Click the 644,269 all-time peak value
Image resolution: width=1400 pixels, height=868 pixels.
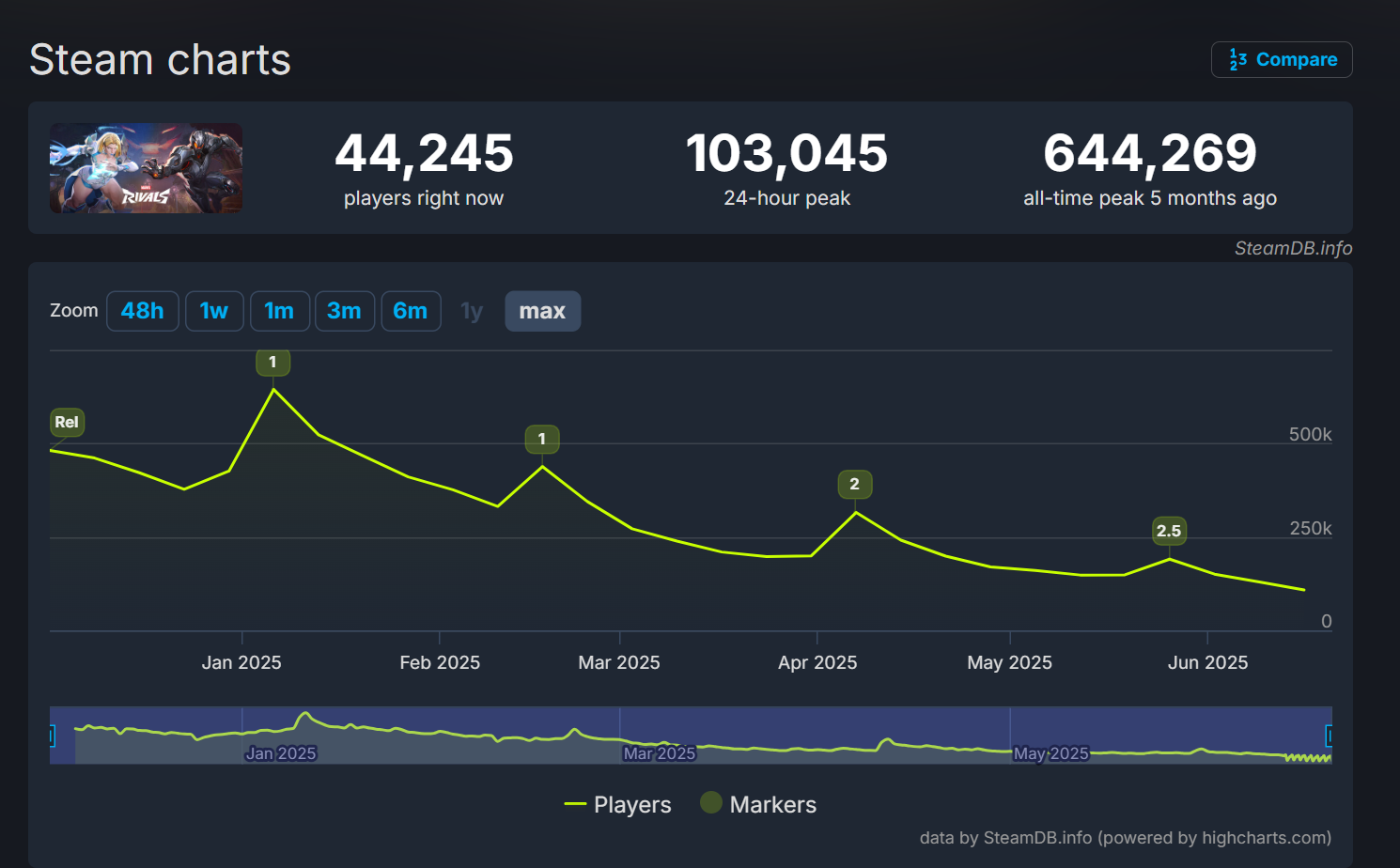coord(1150,153)
